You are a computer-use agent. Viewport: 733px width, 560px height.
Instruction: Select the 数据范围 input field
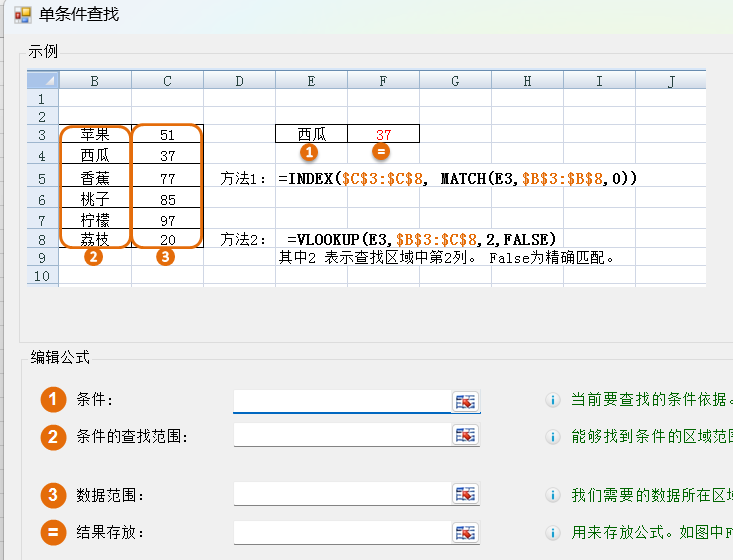(x=342, y=494)
